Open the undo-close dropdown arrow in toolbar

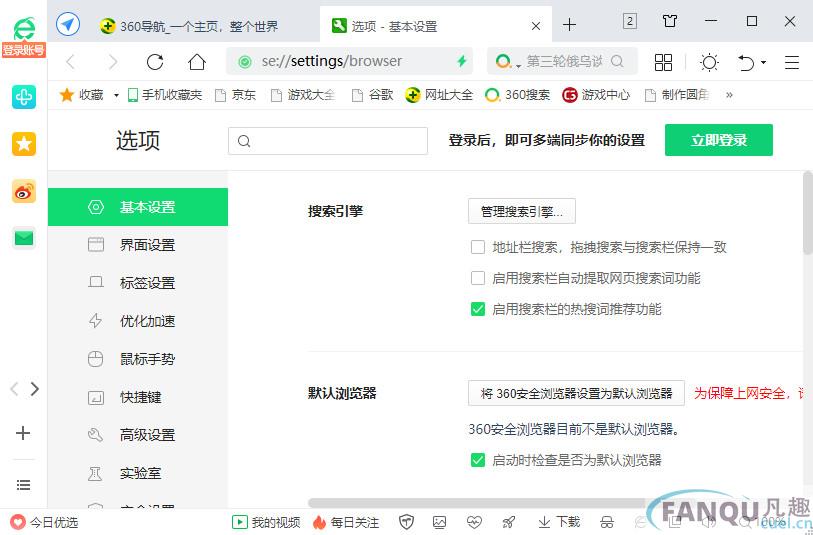coord(764,62)
